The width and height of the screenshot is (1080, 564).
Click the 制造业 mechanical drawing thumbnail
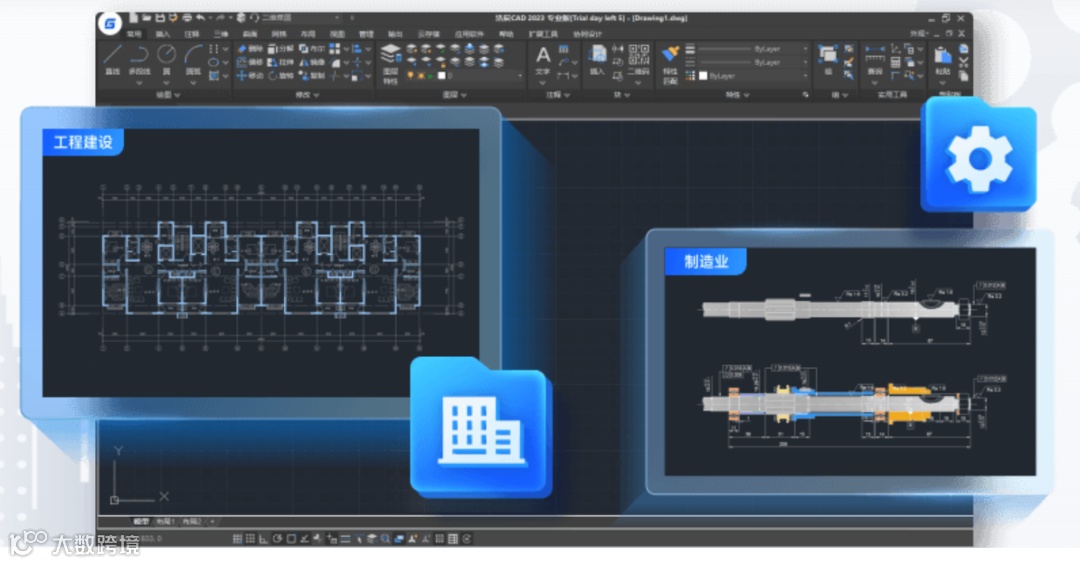pyautogui.click(x=850, y=362)
